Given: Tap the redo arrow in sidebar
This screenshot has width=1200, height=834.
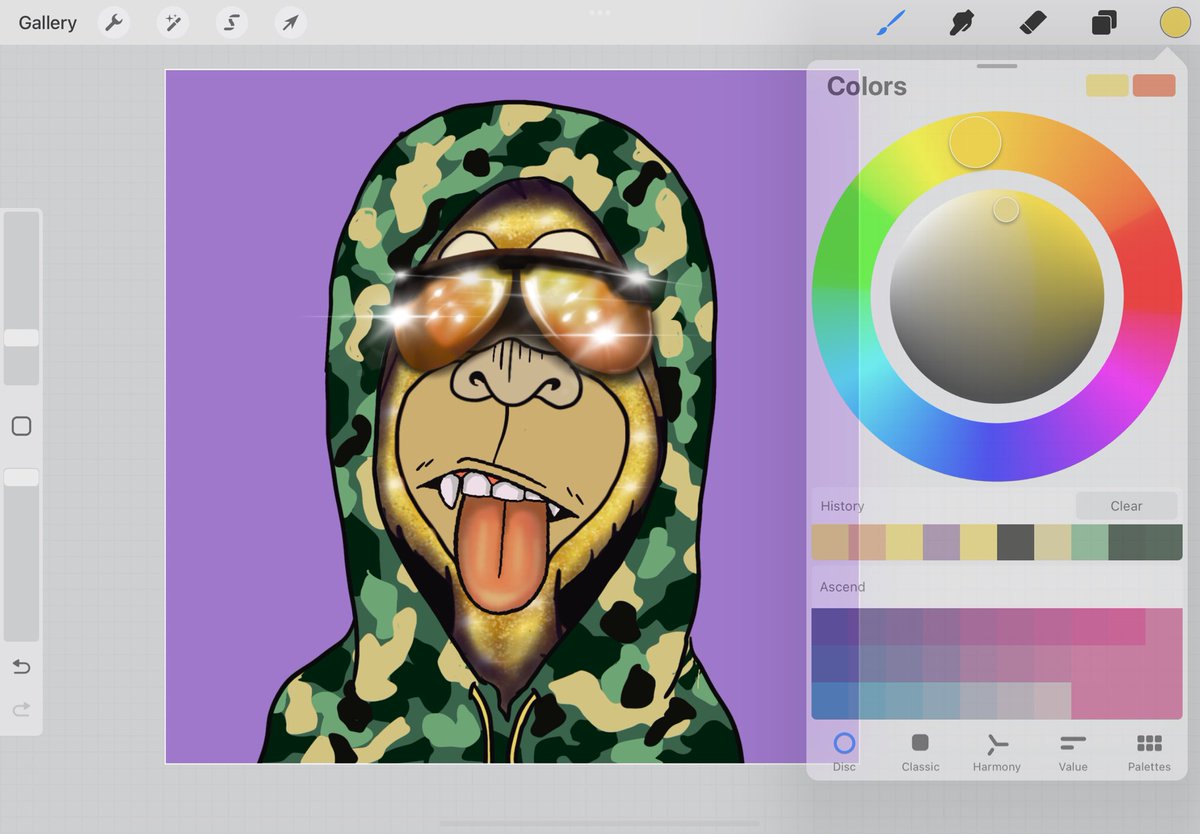Looking at the screenshot, I should (21, 710).
